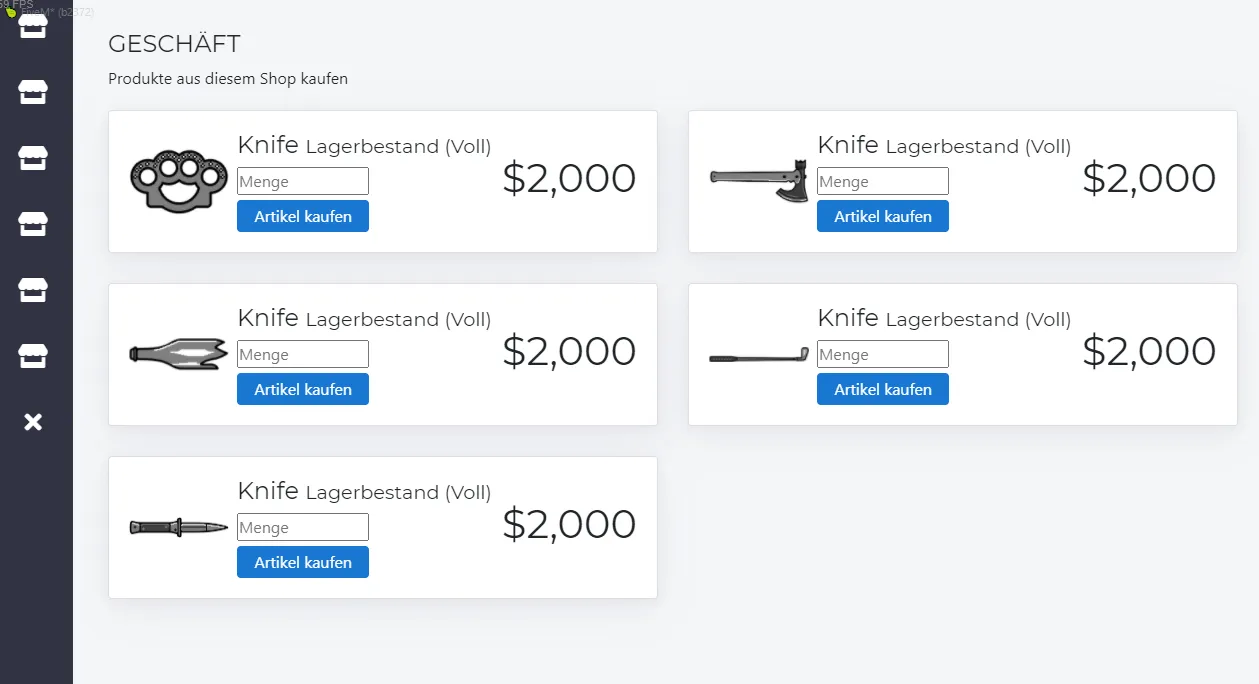Click the golf club product image

click(759, 355)
